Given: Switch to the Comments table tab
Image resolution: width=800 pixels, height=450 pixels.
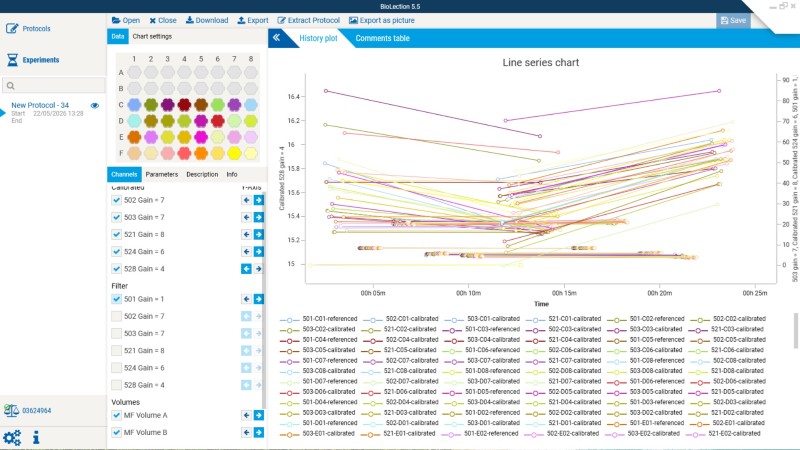Looking at the screenshot, I should 382,38.
